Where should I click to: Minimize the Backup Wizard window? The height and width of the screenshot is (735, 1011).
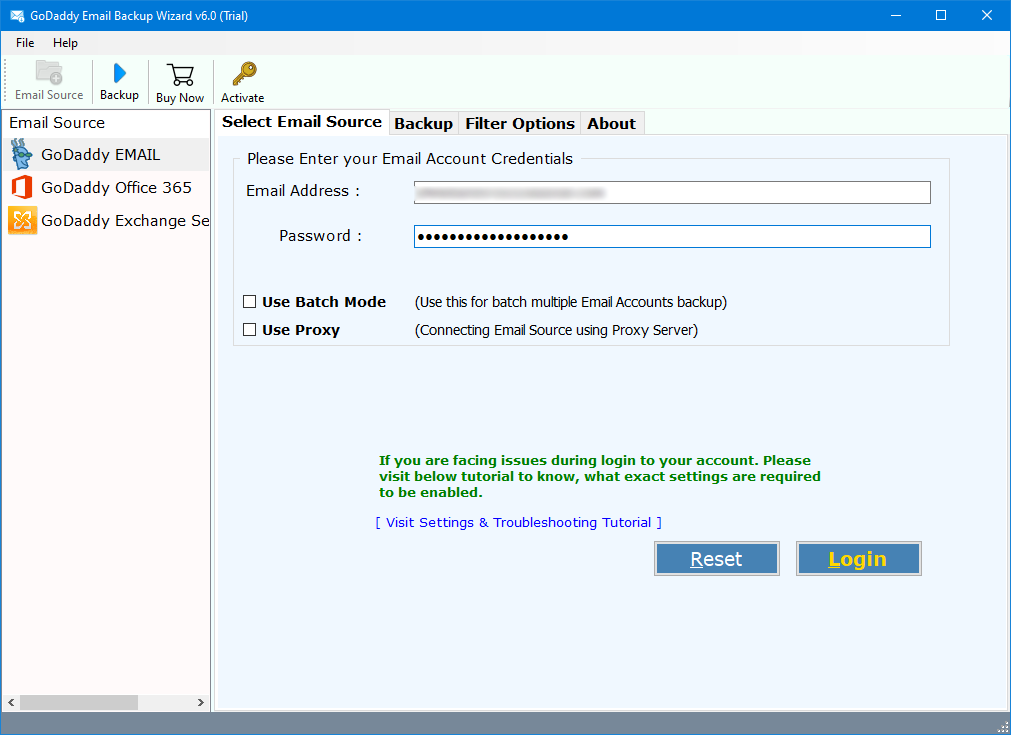click(896, 15)
